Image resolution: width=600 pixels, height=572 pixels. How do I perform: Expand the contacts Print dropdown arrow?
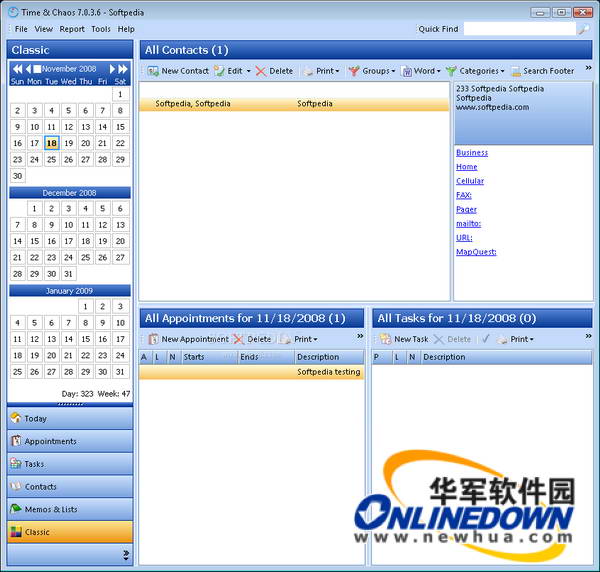coord(337,71)
